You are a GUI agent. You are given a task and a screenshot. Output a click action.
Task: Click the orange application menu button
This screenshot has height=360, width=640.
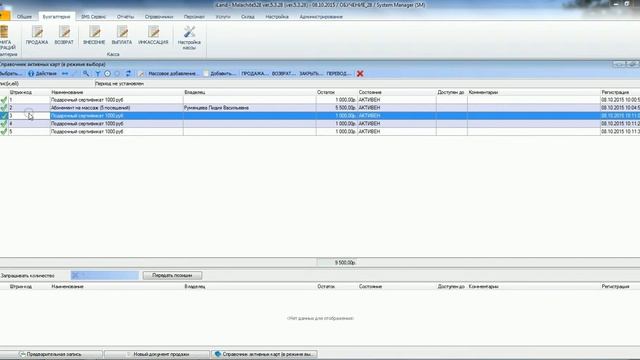pos(5,16)
